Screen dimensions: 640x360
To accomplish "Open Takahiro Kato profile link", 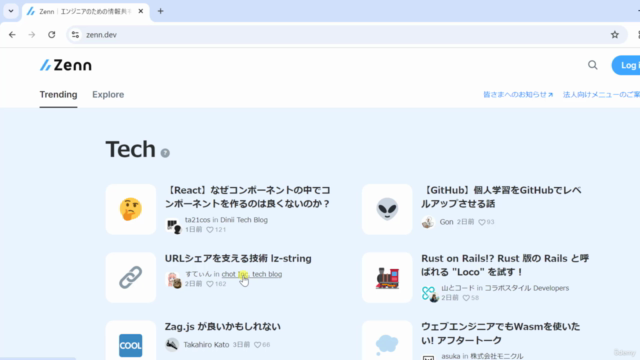I will (x=206, y=345).
